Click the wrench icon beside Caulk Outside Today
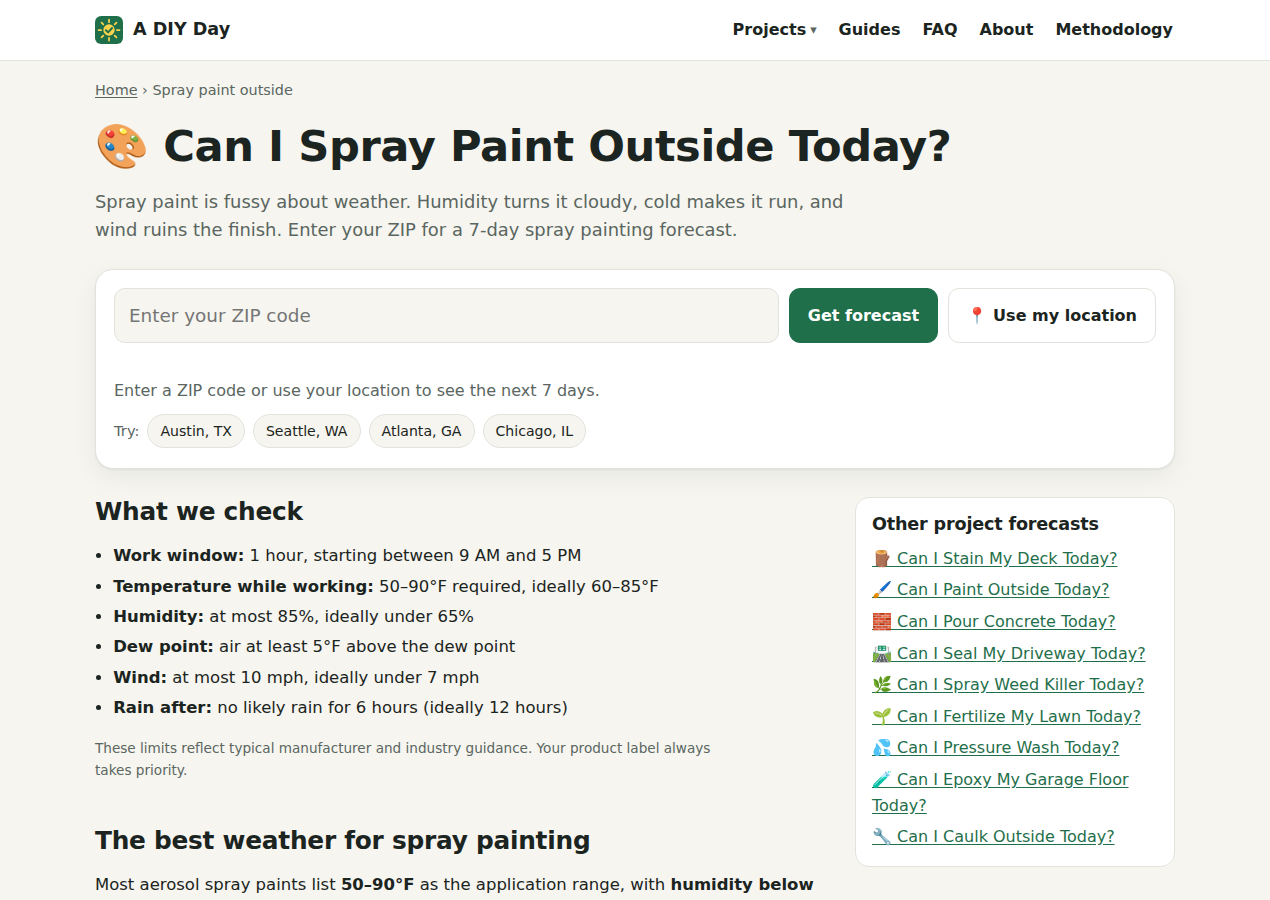Viewport: 1270px width, 900px height. pyautogui.click(x=881, y=836)
